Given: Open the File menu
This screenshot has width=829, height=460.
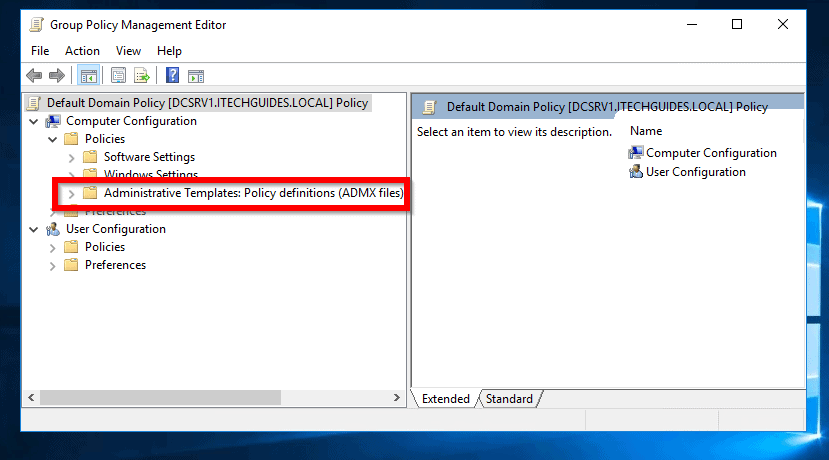Looking at the screenshot, I should [x=40, y=51].
